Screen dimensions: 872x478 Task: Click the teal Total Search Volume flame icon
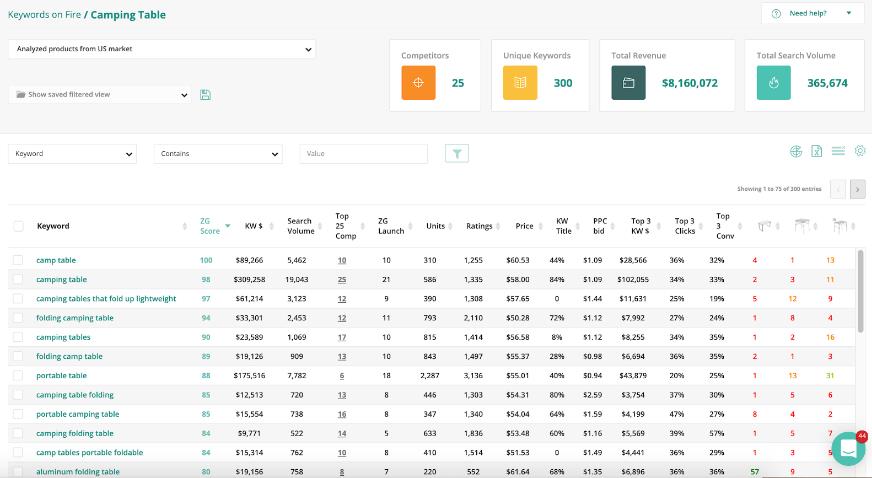click(x=774, y=83)
